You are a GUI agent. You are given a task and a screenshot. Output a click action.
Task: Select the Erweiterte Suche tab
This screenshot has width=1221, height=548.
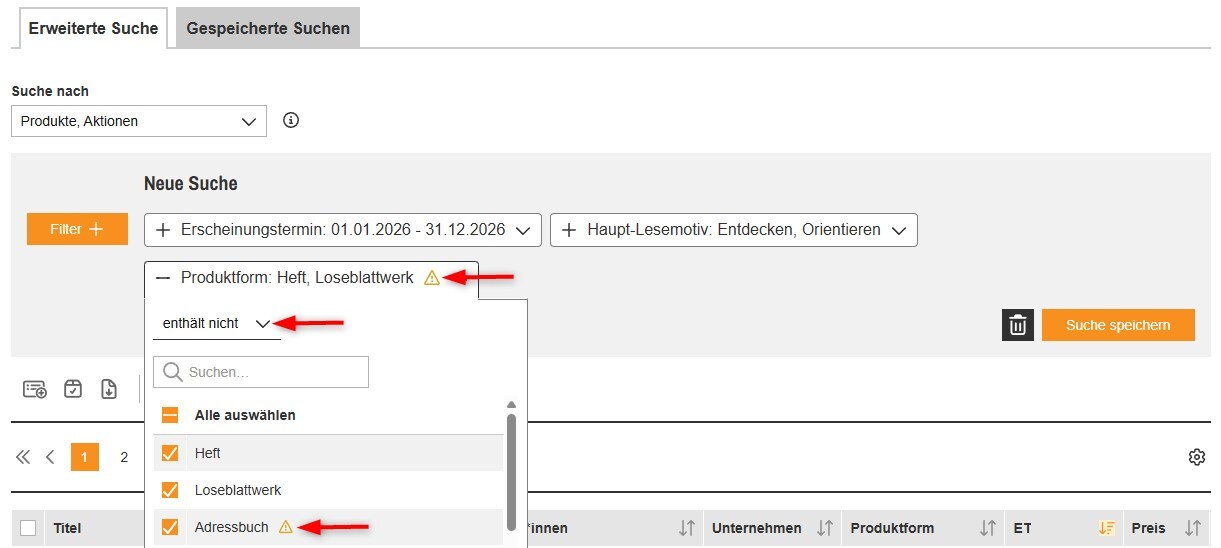coord(93,28)
